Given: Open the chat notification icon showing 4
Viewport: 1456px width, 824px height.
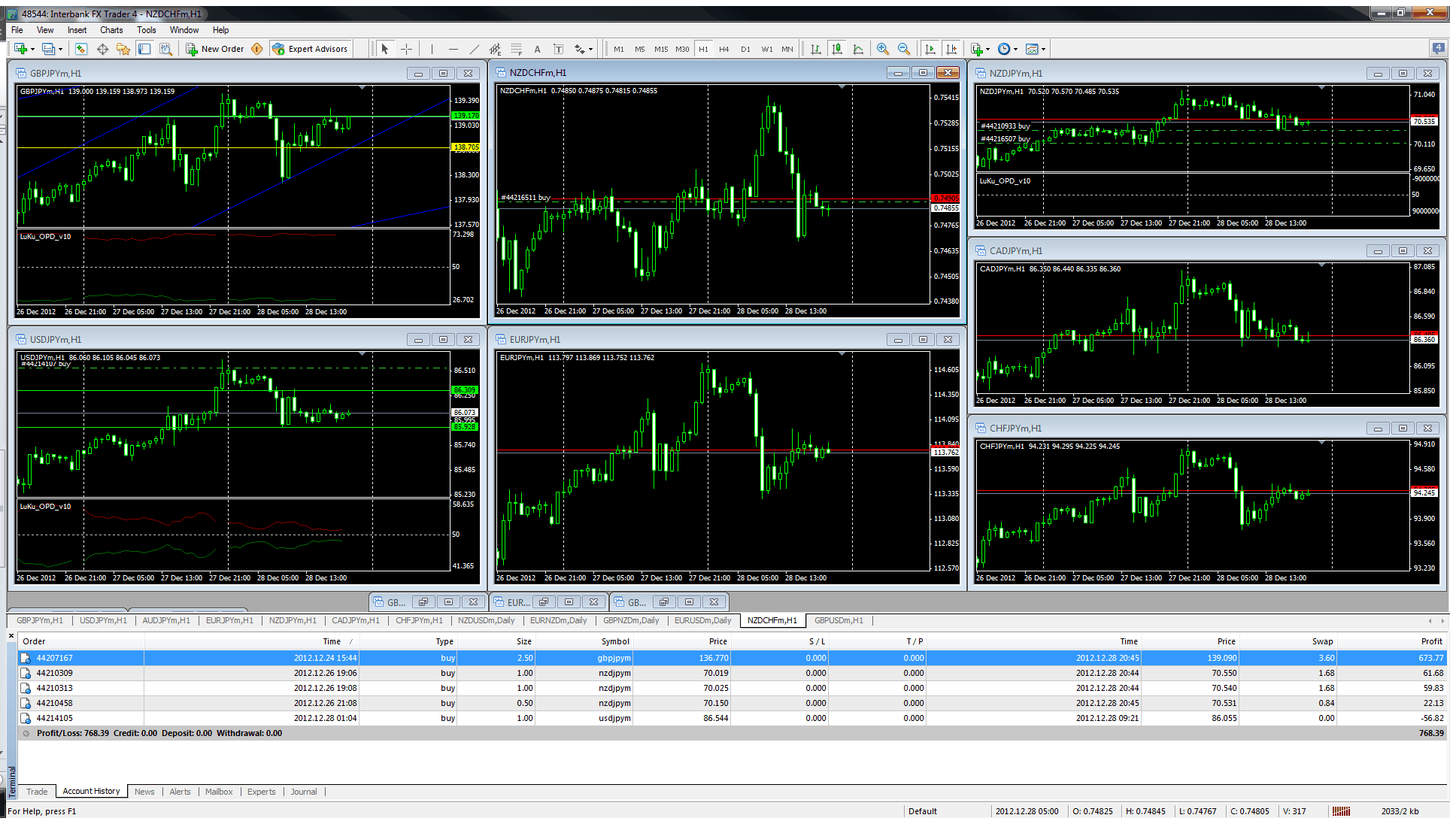Looking at the screenshot, I should point(1438,48).
